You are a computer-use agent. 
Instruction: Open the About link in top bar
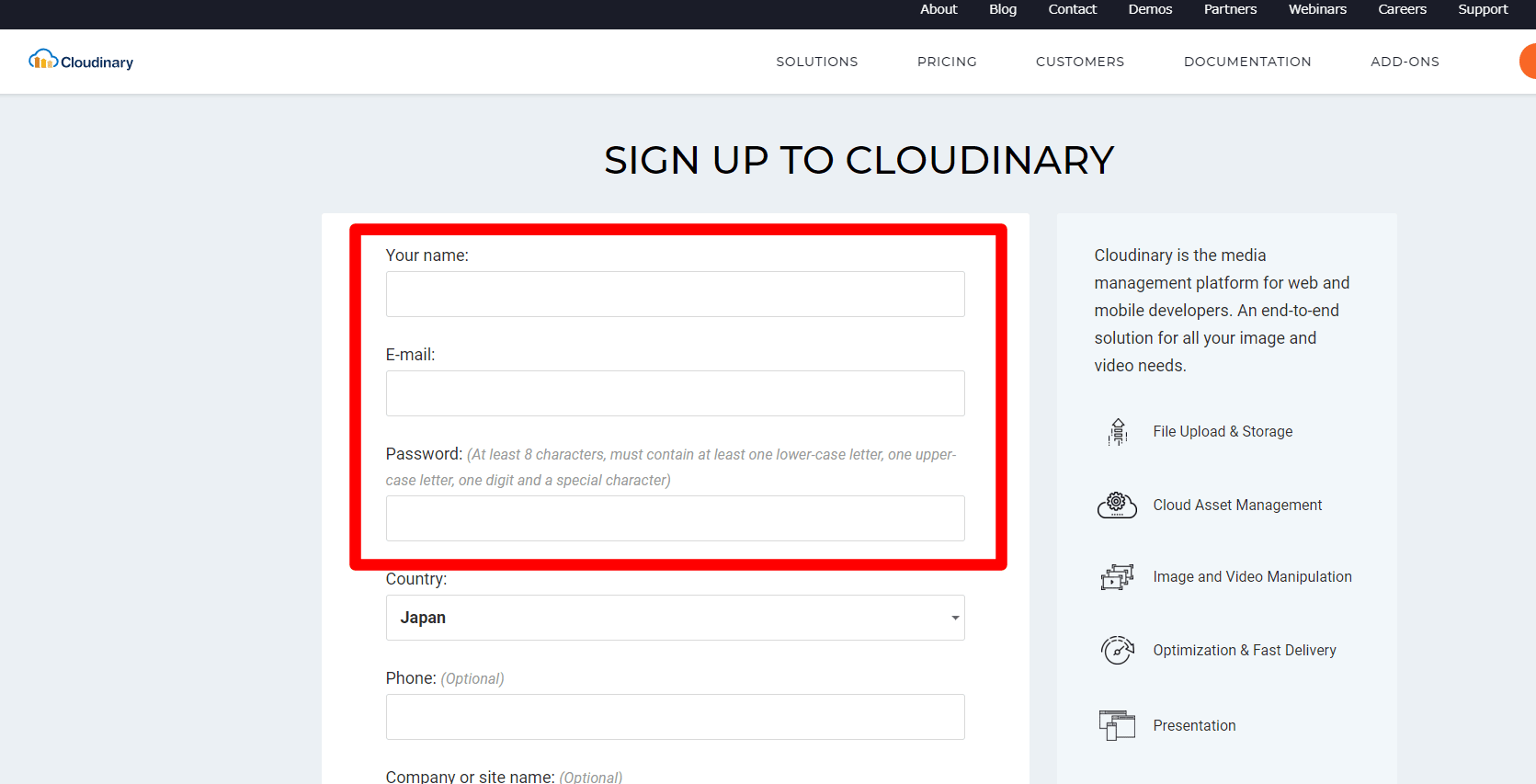click(x=939, y=9)
